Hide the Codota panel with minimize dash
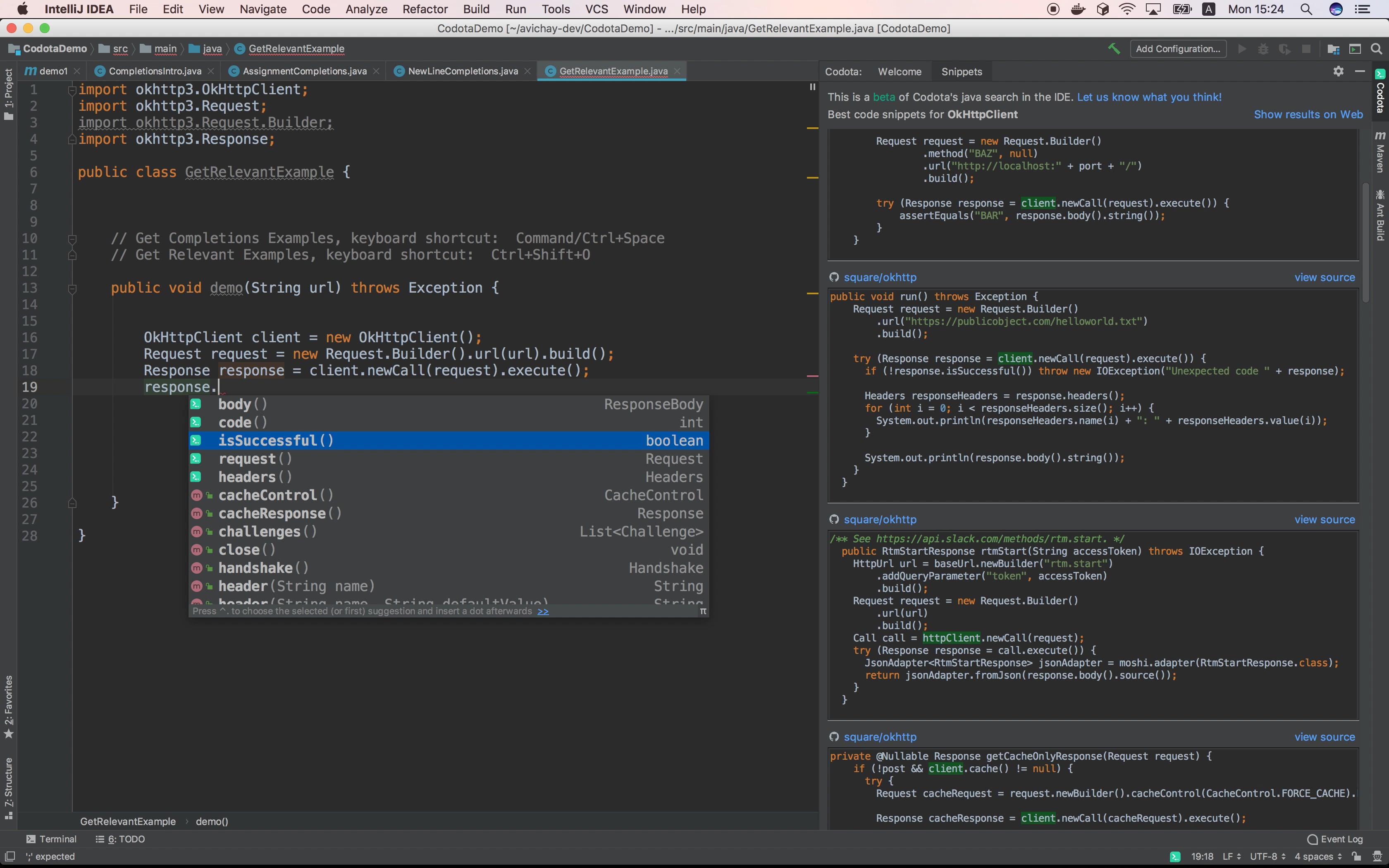 point(1360,71)
